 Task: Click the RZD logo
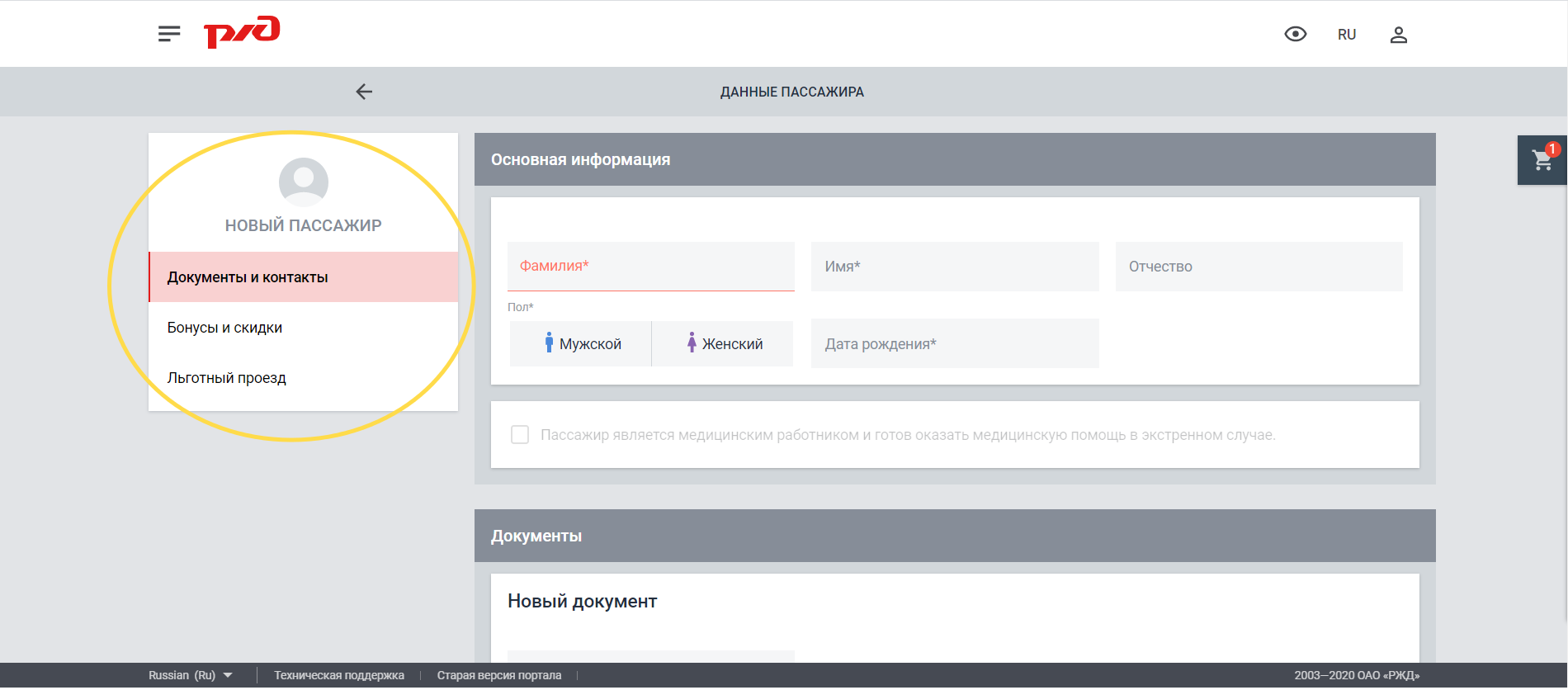point(242,32)
